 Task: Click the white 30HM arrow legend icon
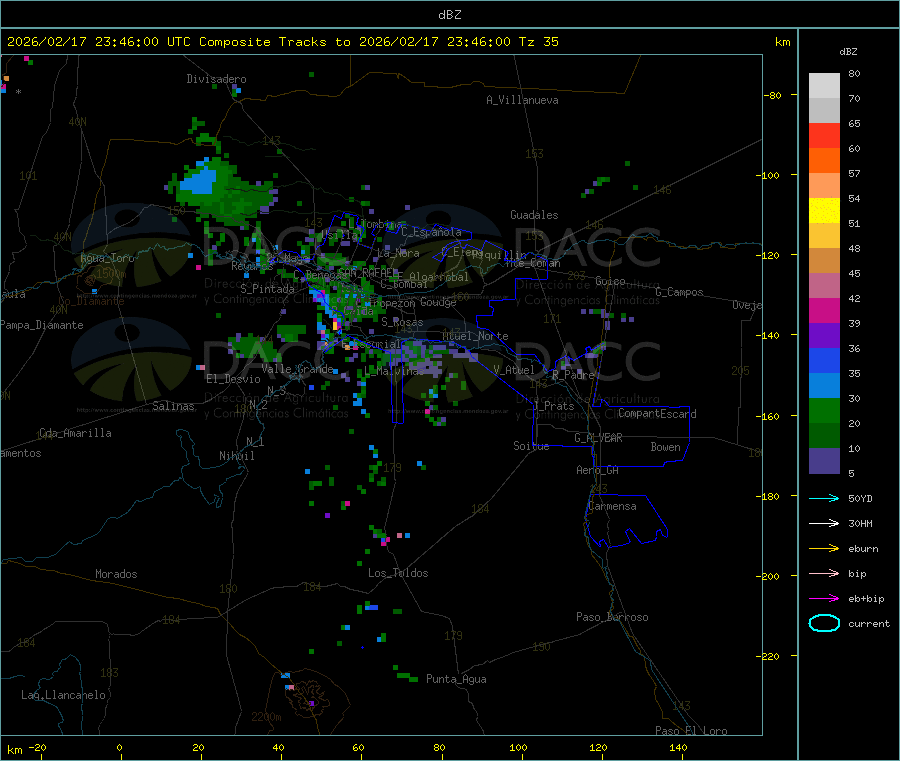point(824,523)
